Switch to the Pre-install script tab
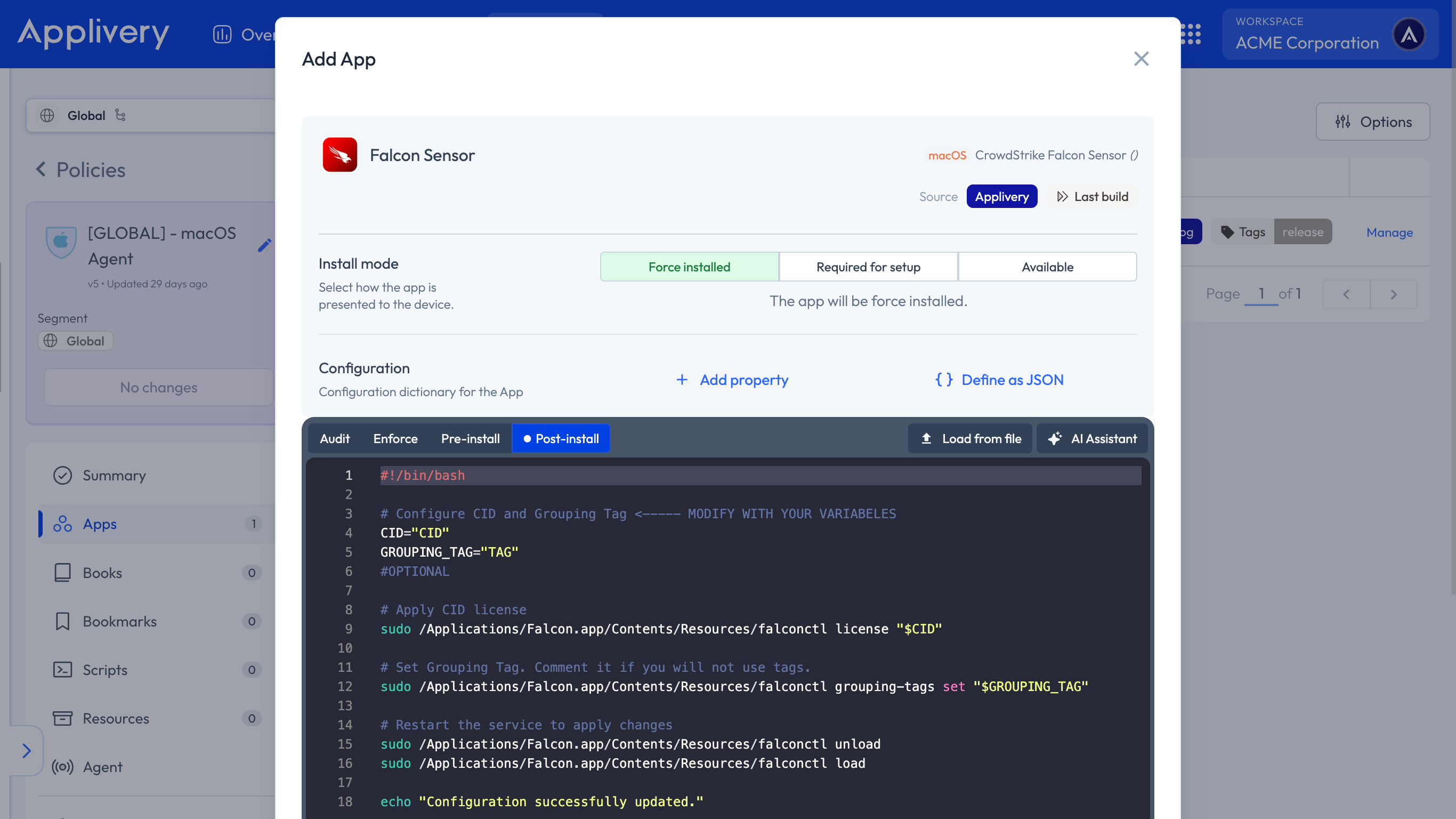 pos(470,438)
